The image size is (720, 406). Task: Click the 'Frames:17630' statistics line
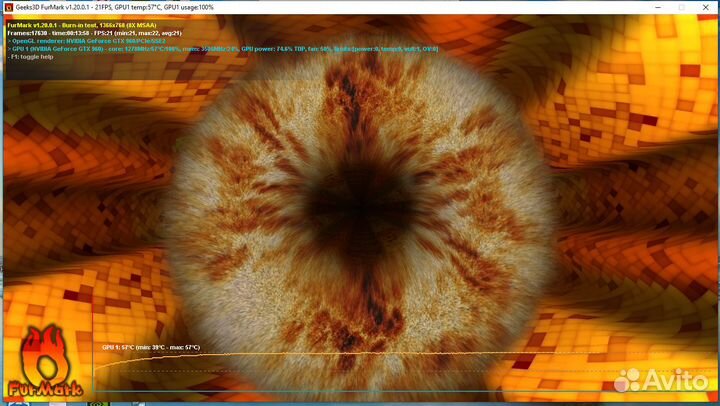tap(95, 33)
